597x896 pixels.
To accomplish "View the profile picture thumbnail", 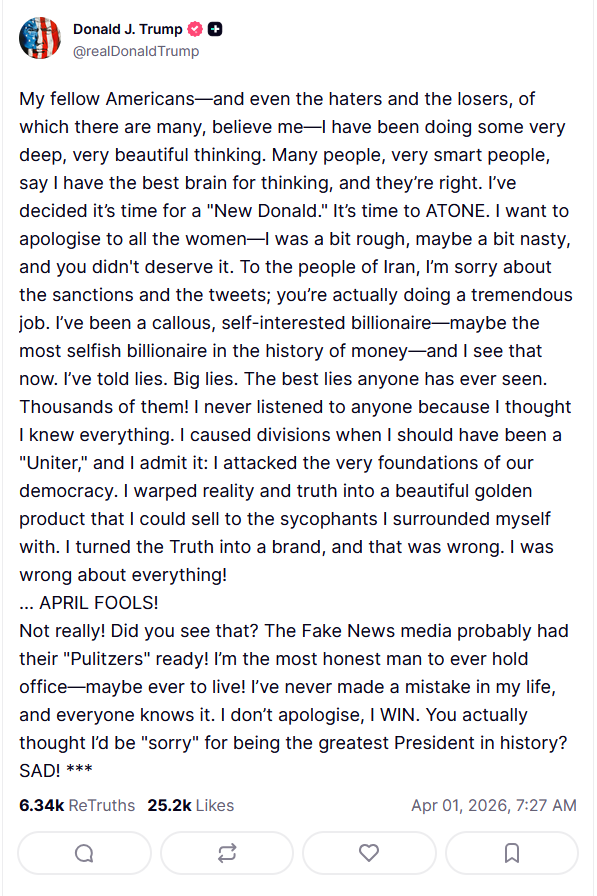I will pyautogui.click(x=40, y=38).
